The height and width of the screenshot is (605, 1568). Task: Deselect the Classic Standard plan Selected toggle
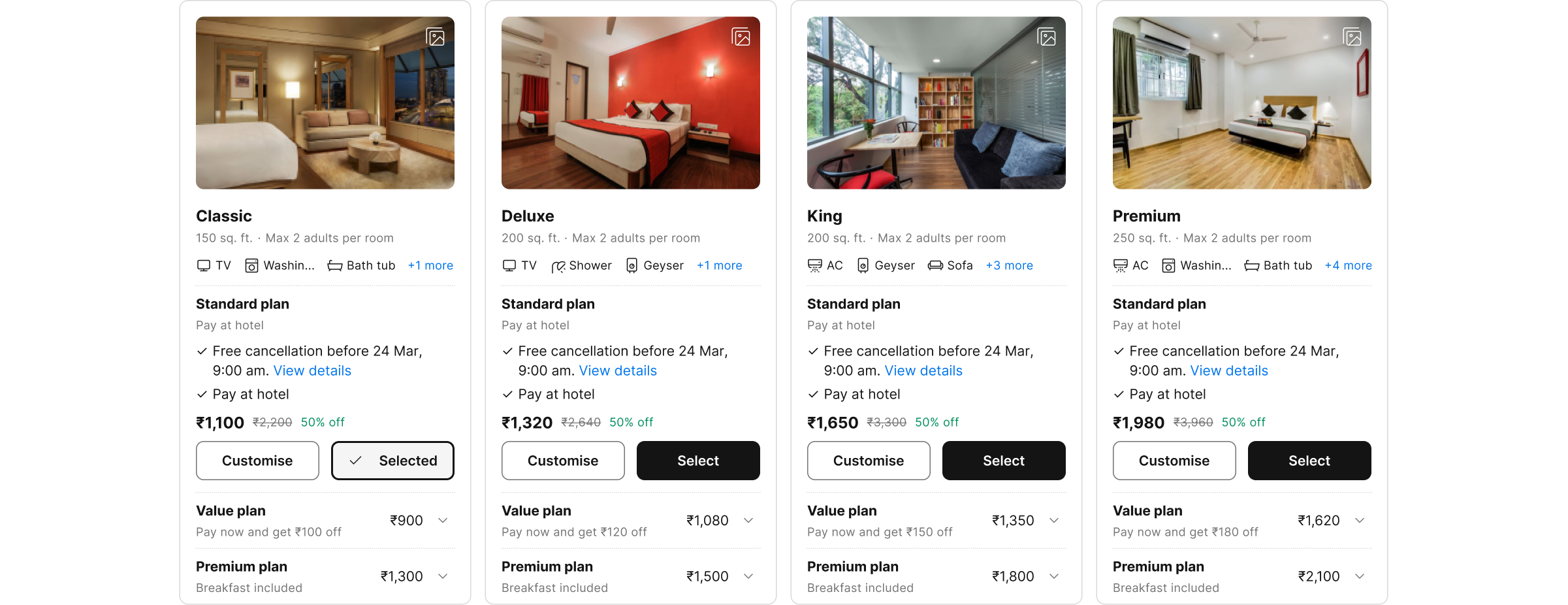(x=392, y=461)
